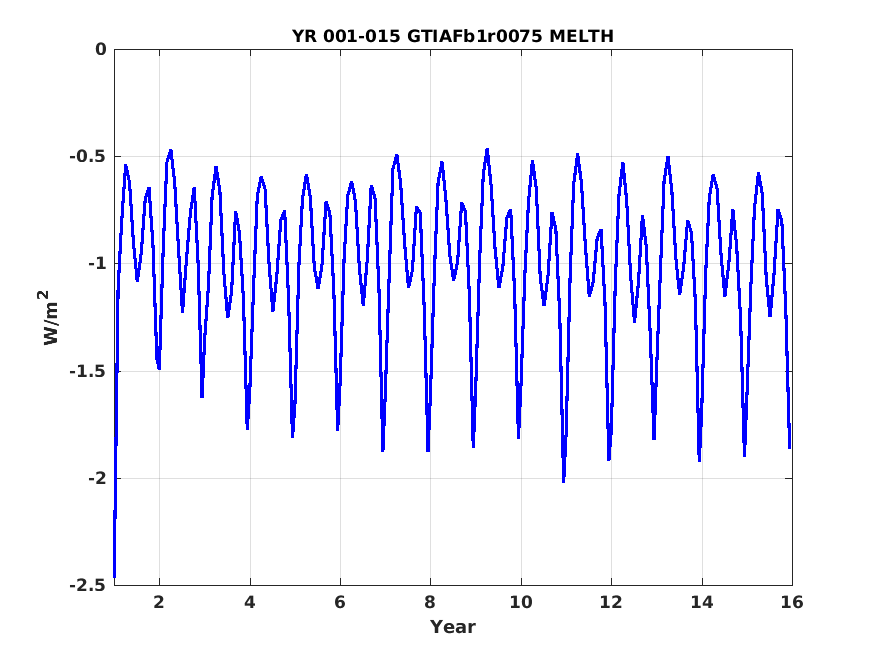Screen dimensions: 875x656
Task: Click the x-axis tick label '8'
Action: 430,602
